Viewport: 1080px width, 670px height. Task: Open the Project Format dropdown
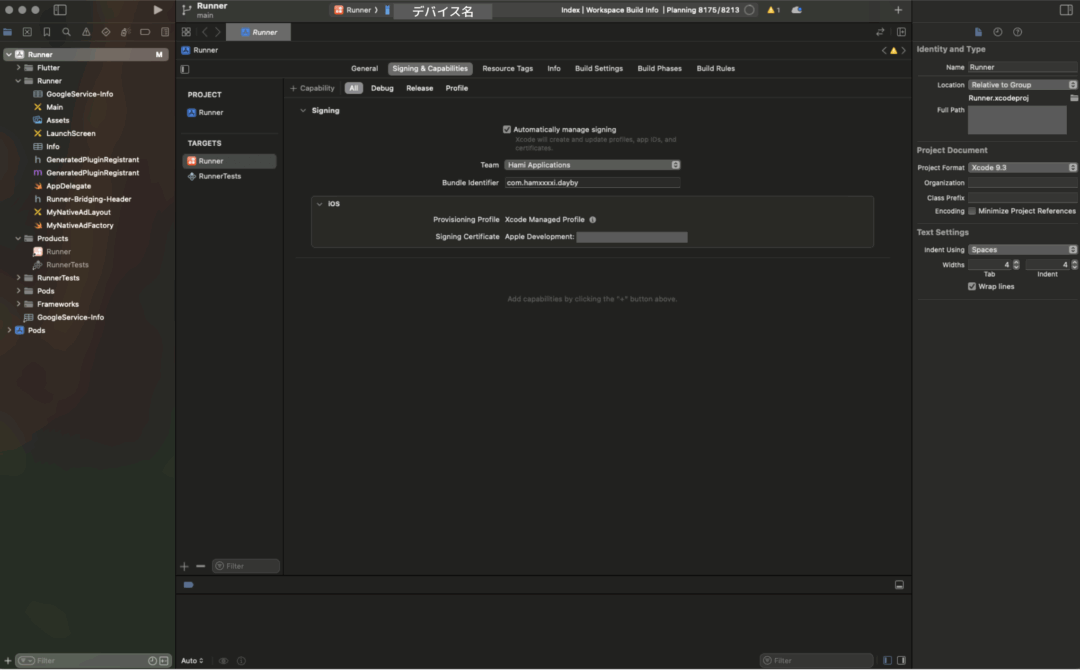click(x=1022, y=167)
